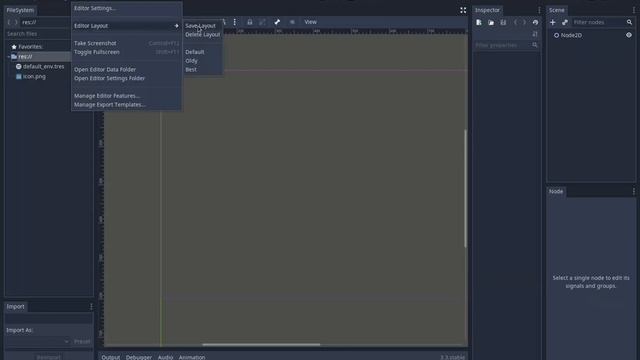
Task: Click the Preset button in Import
Action: 82,341
